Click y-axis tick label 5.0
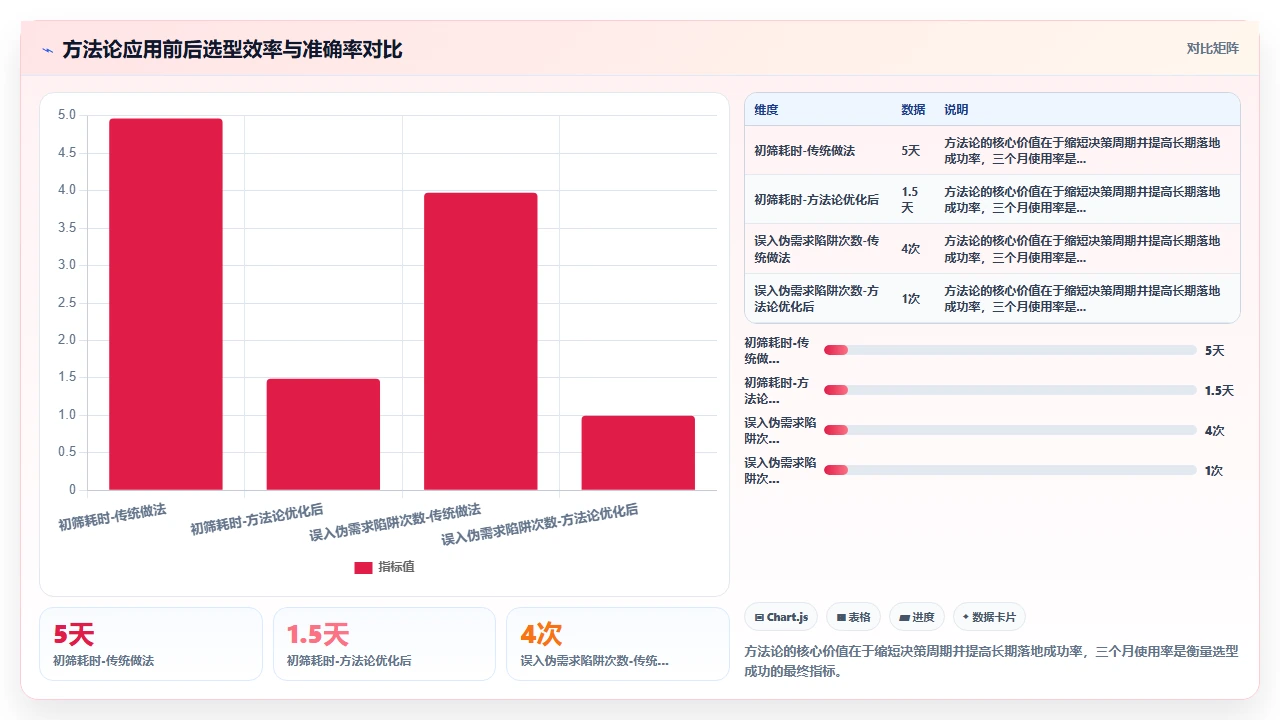Viewport: 1280px width, 720px height. coord(67,115)
